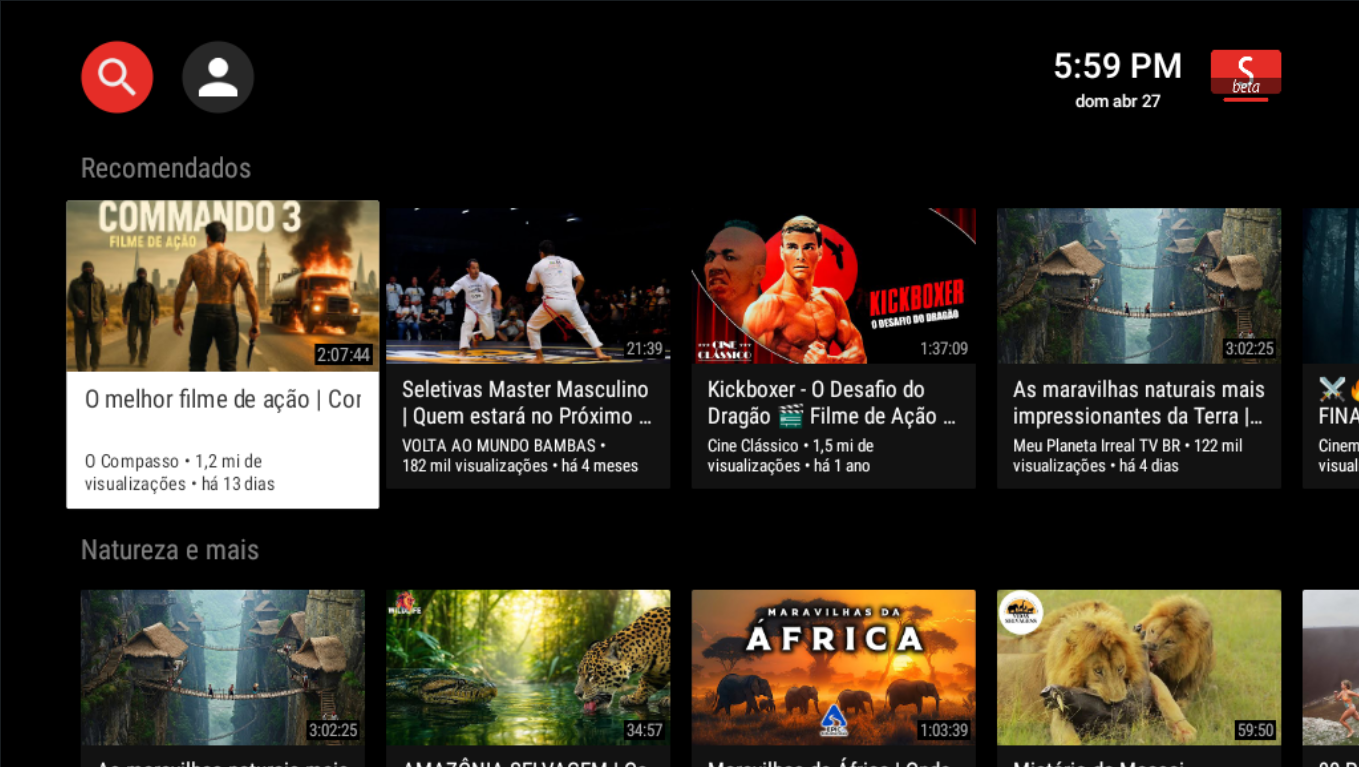Screen dimensions: 1359x767
Task: Select 'As maravilhas naturais mais impressionantes' title
Action: 1138,403
